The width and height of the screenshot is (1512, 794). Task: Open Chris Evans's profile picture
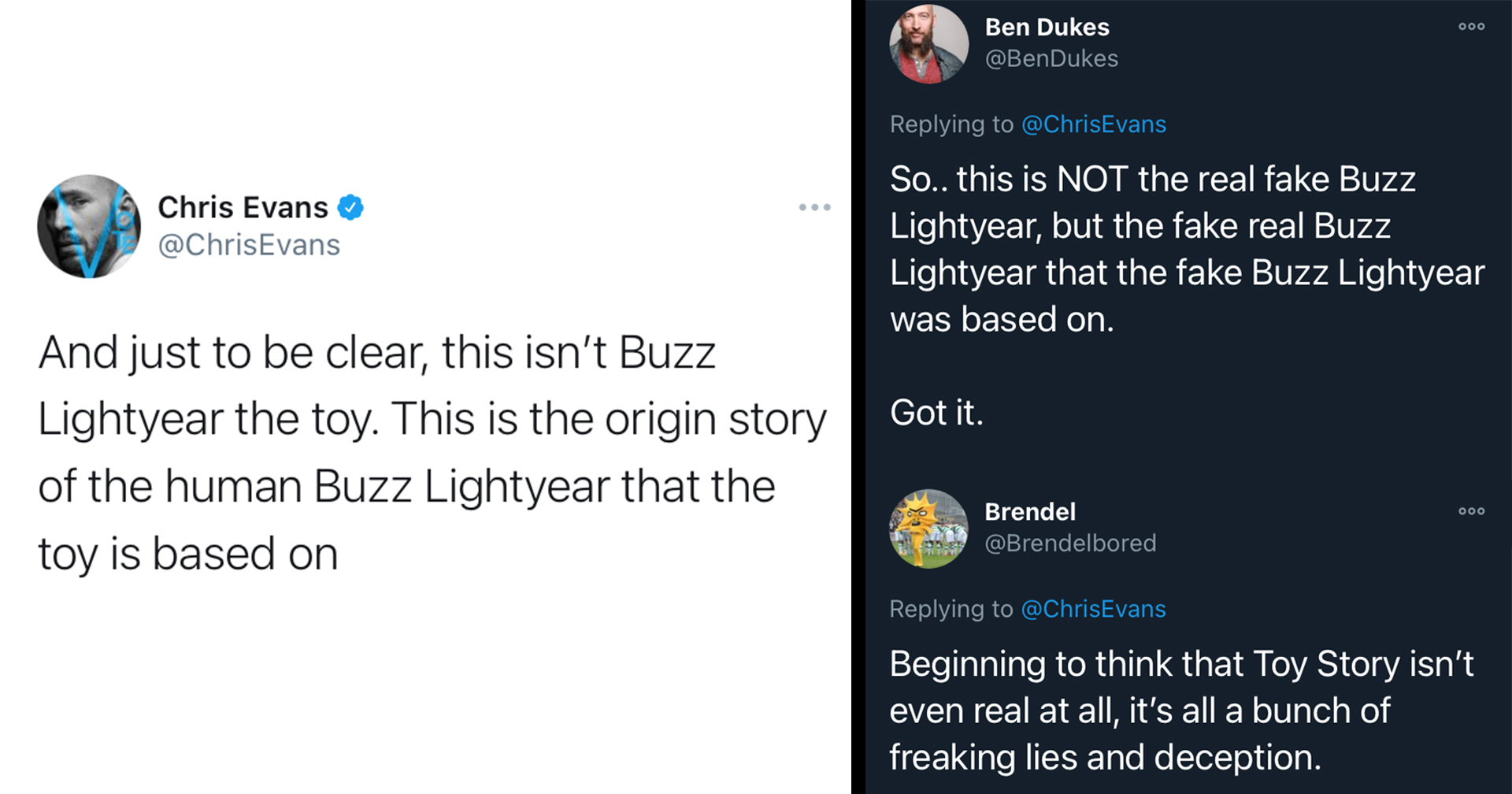pos(89,227)
